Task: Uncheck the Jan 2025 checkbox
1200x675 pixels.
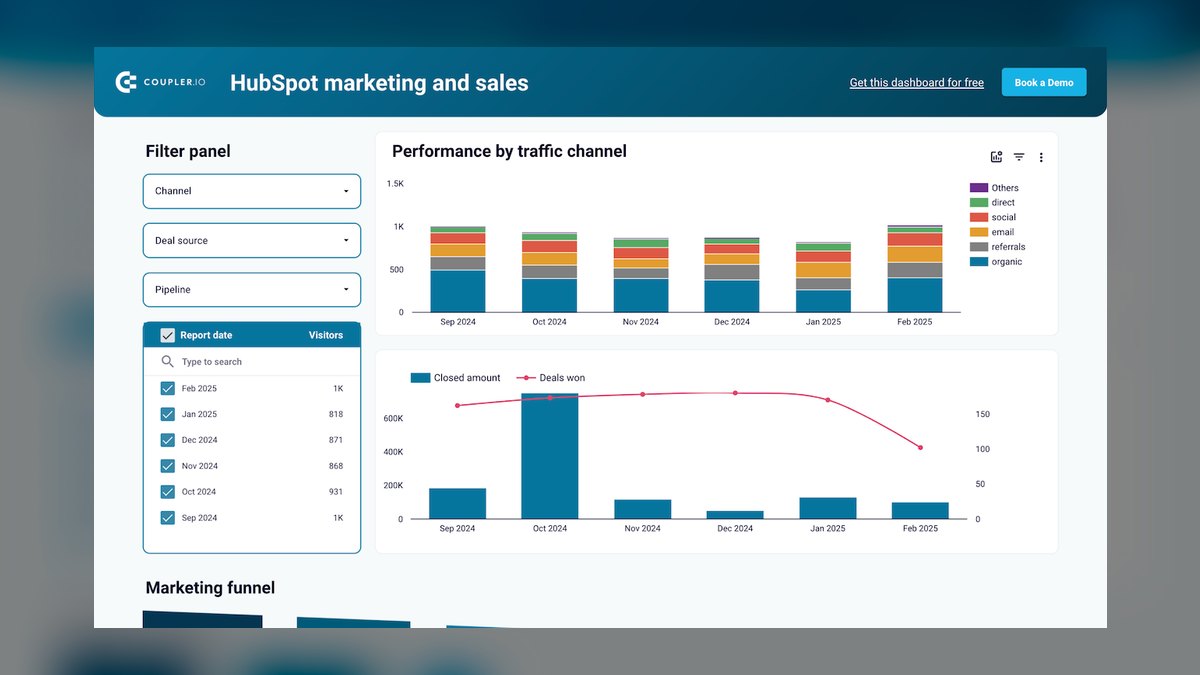Action: tap(167, 414)
